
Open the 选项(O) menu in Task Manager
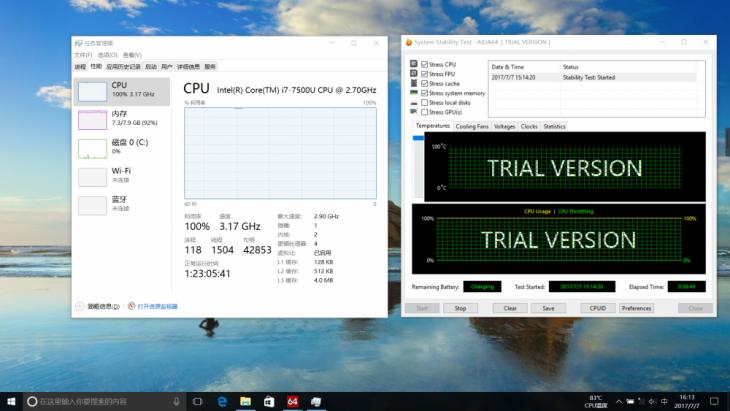108,55
